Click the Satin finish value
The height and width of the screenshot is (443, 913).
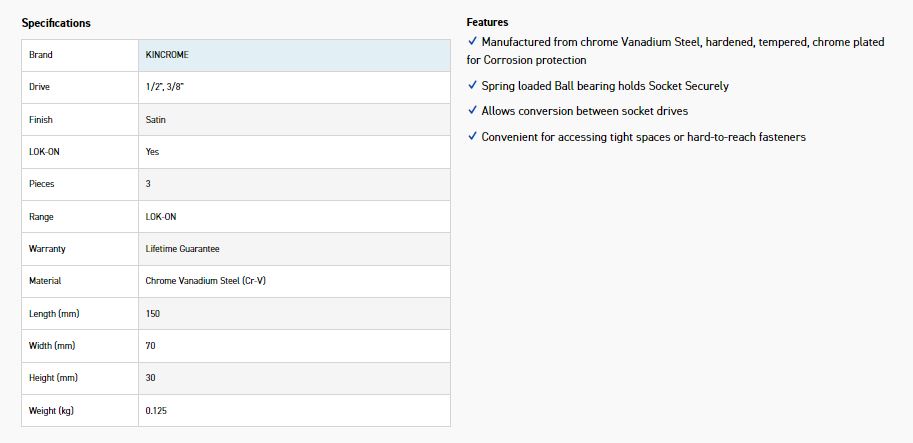[x=155, y=120]
